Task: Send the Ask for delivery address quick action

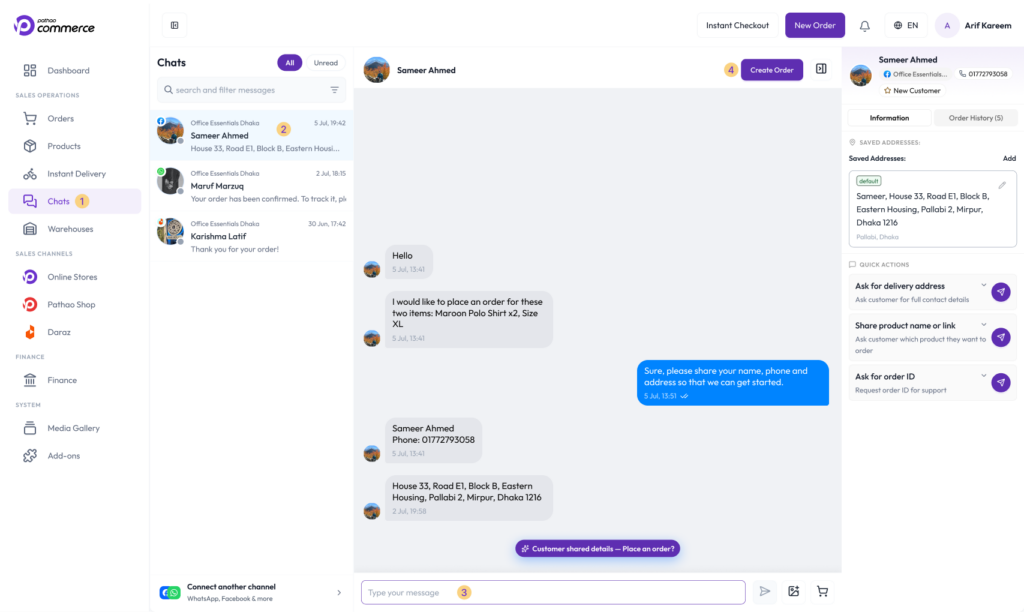Action: click(1000, 292)
